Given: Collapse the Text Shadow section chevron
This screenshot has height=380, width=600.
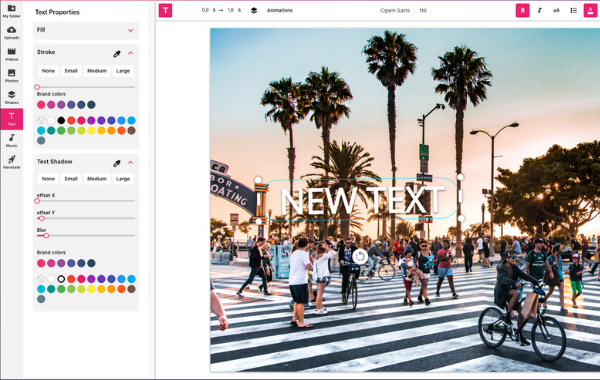Looking at the screenshot, I should pos(130,162).
